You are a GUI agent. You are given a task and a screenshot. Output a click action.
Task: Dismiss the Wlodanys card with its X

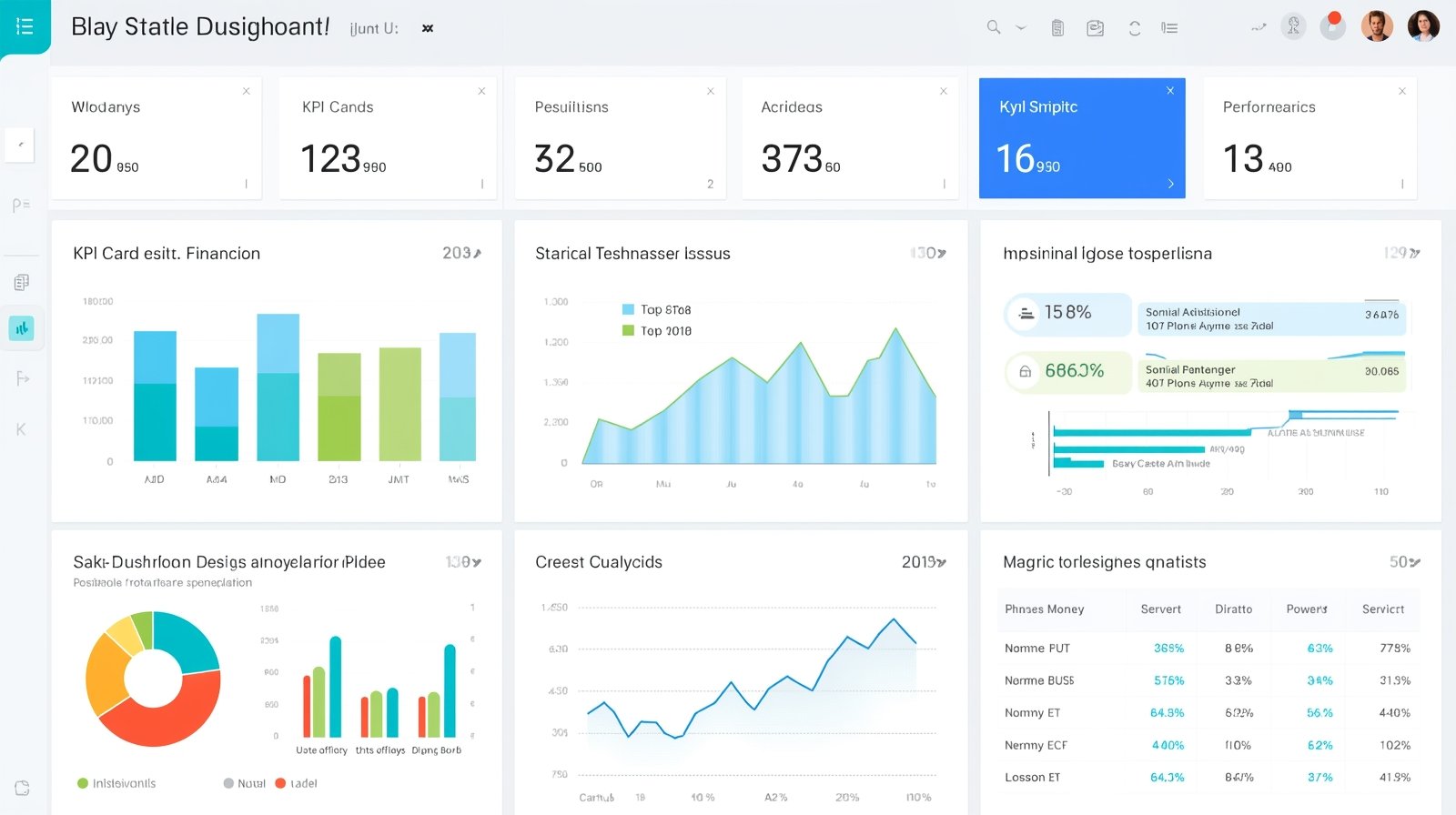click(246, 91)
